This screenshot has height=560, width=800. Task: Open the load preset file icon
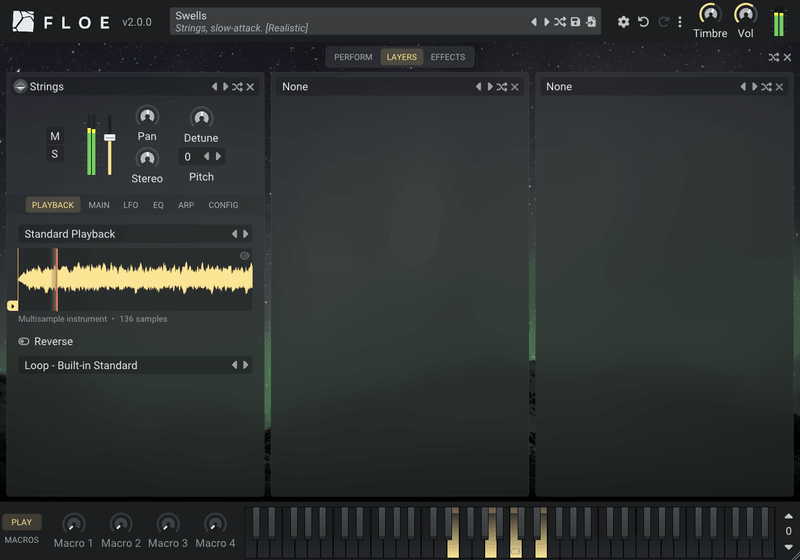[x=591, y=22]
